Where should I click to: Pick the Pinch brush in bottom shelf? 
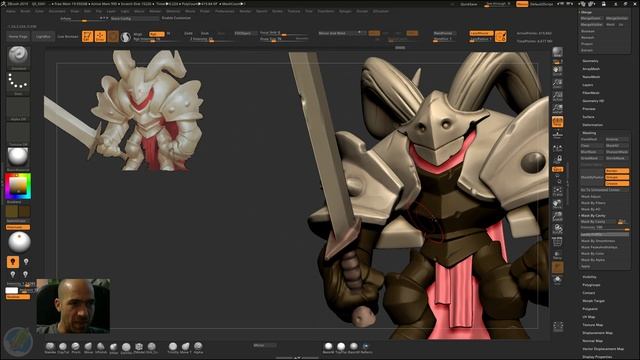(x=76, y=348)
